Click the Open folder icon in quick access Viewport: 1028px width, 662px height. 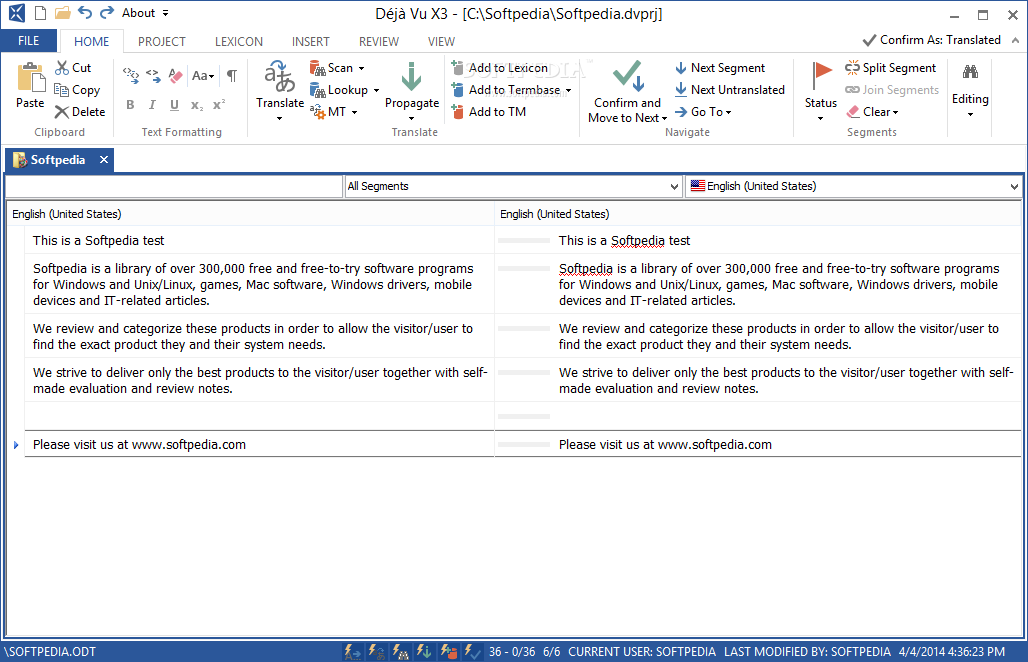(x=63, y=13)
